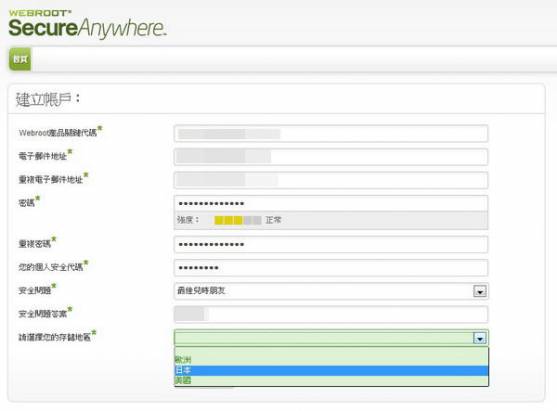
Task: Select highlighted 日本 (Japan) option
Action: pos(331,371)
